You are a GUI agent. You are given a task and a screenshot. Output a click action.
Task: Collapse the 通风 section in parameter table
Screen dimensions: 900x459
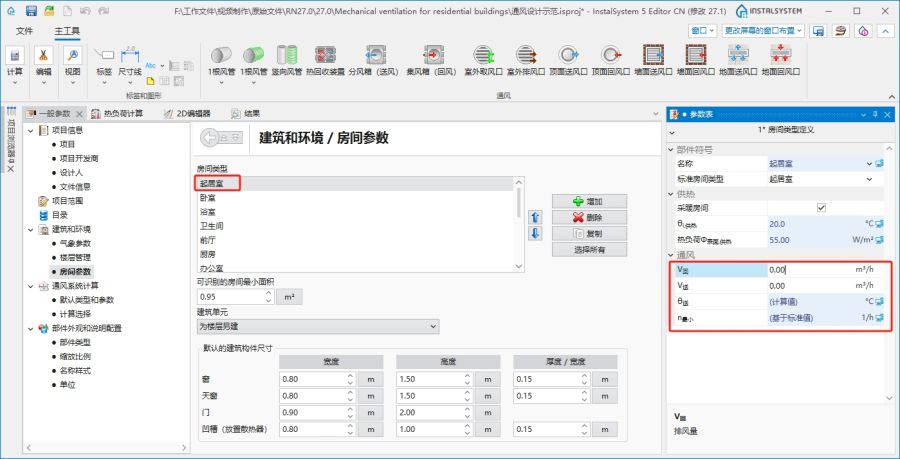(x=673, y=255)
